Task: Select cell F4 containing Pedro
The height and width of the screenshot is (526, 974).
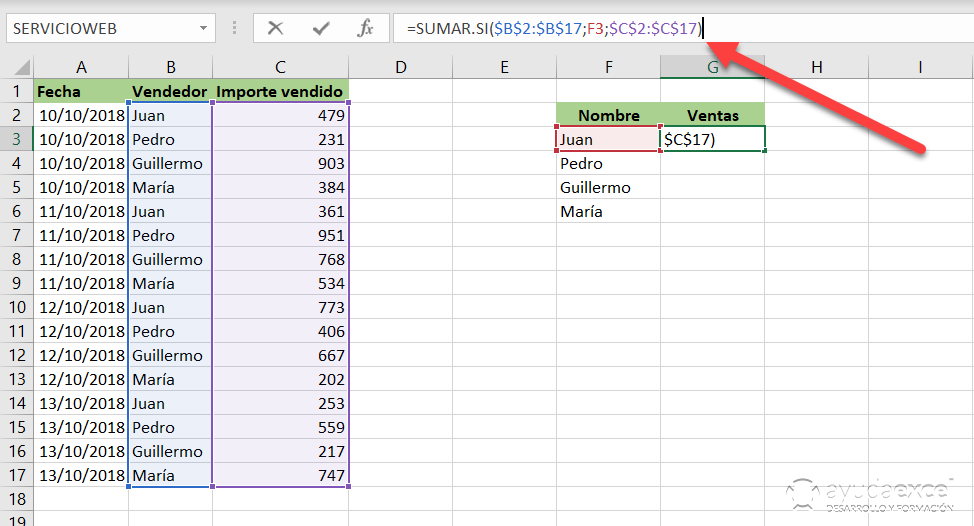Action: pos(609,163)
